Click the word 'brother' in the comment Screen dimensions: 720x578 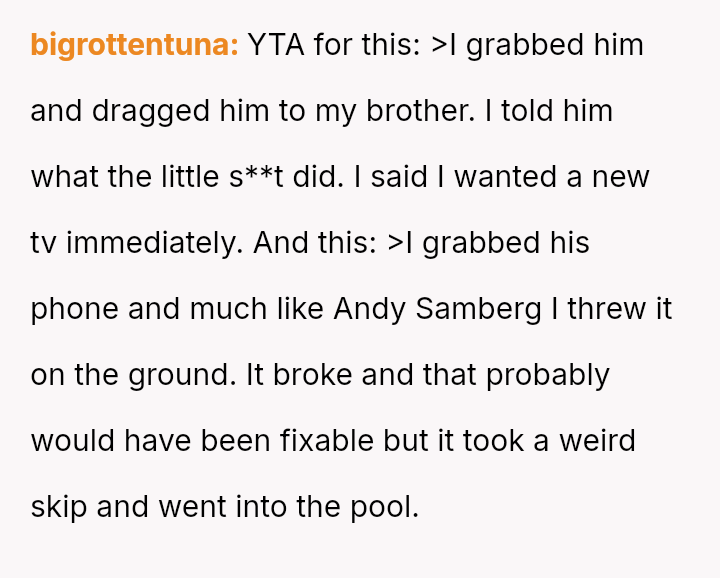(420, 111)
